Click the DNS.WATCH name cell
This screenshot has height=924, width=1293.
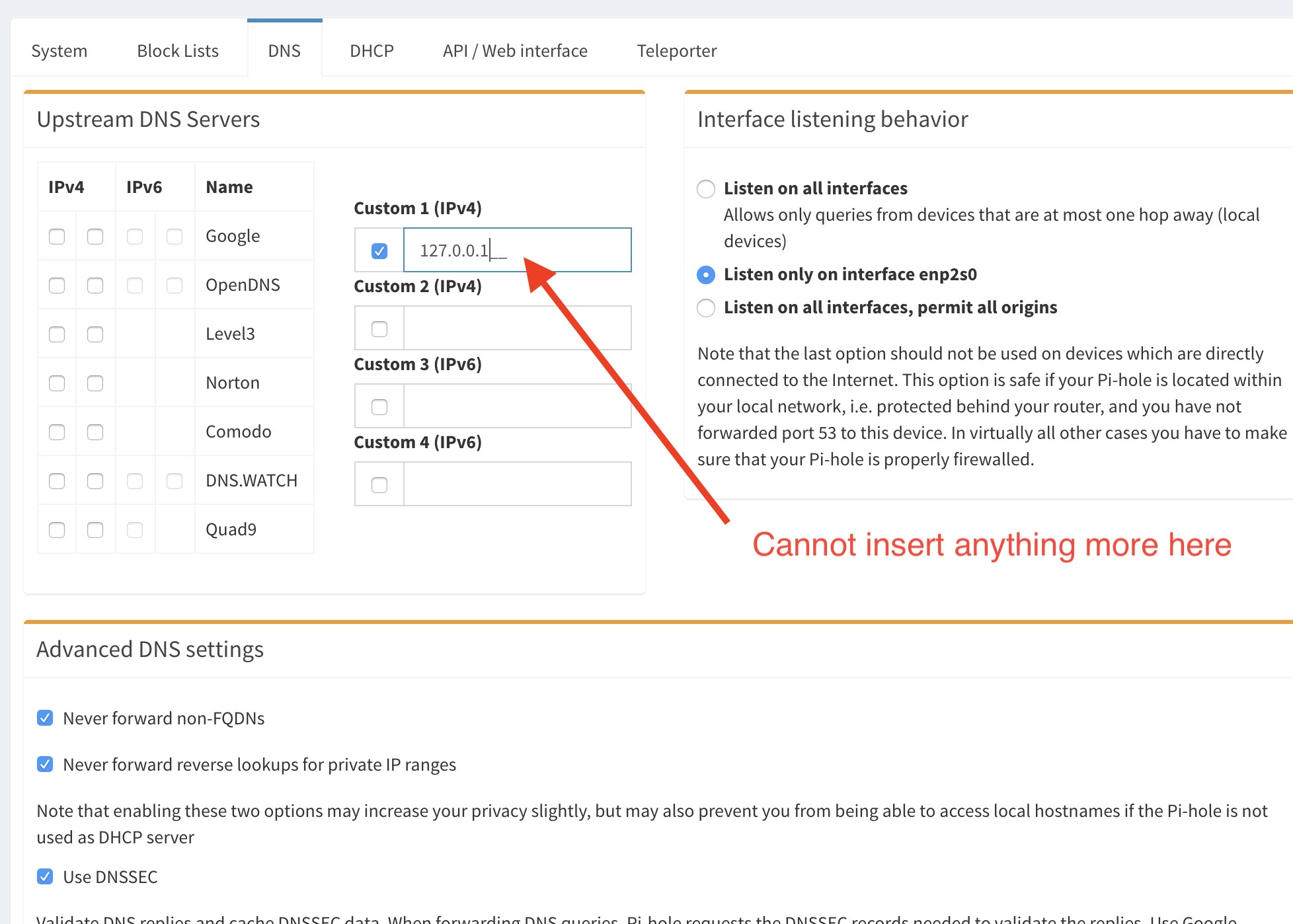[x=255, y=481]
